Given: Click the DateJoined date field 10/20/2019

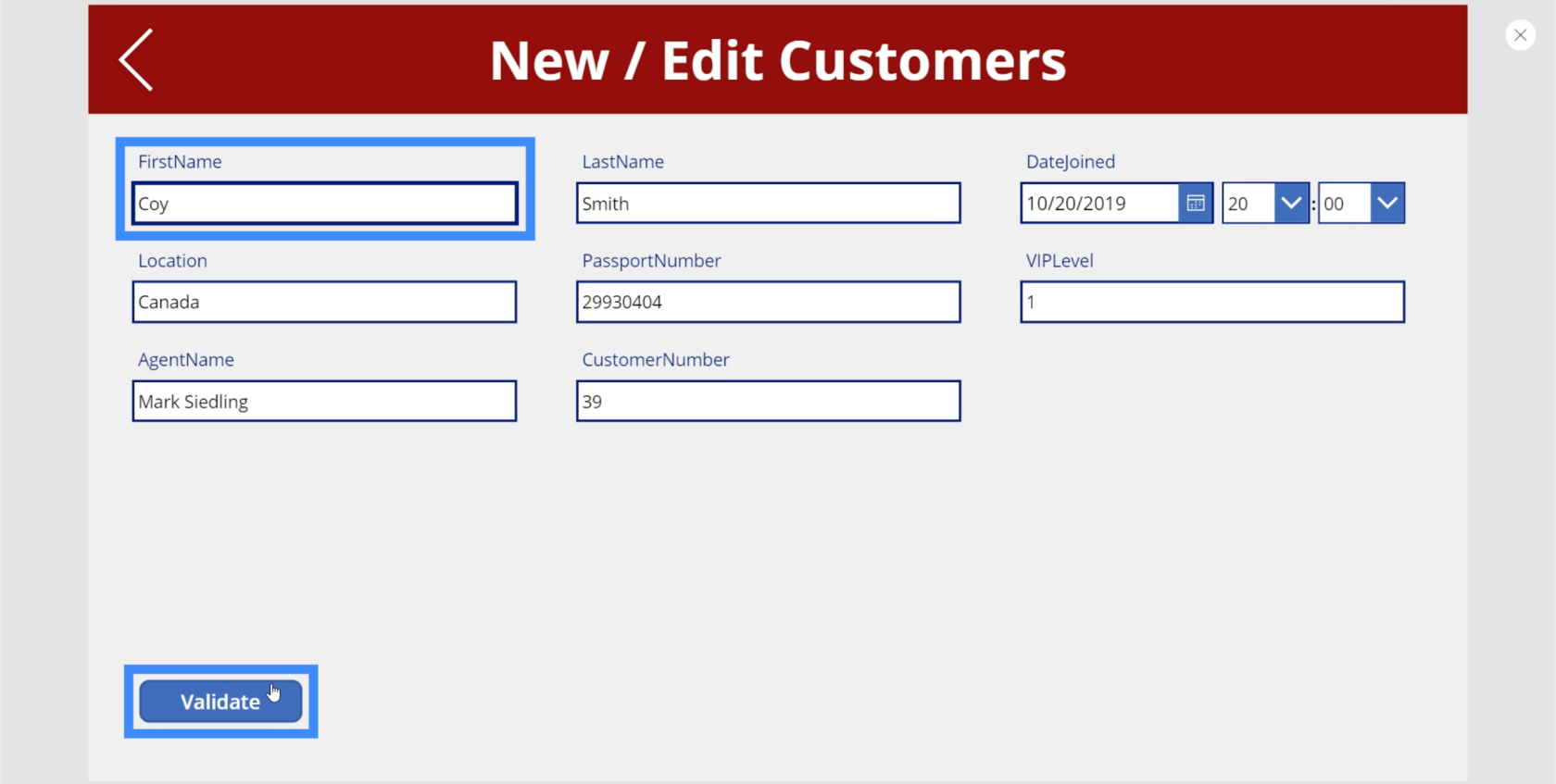Looking at the screenshot, I should point(1099,203).
